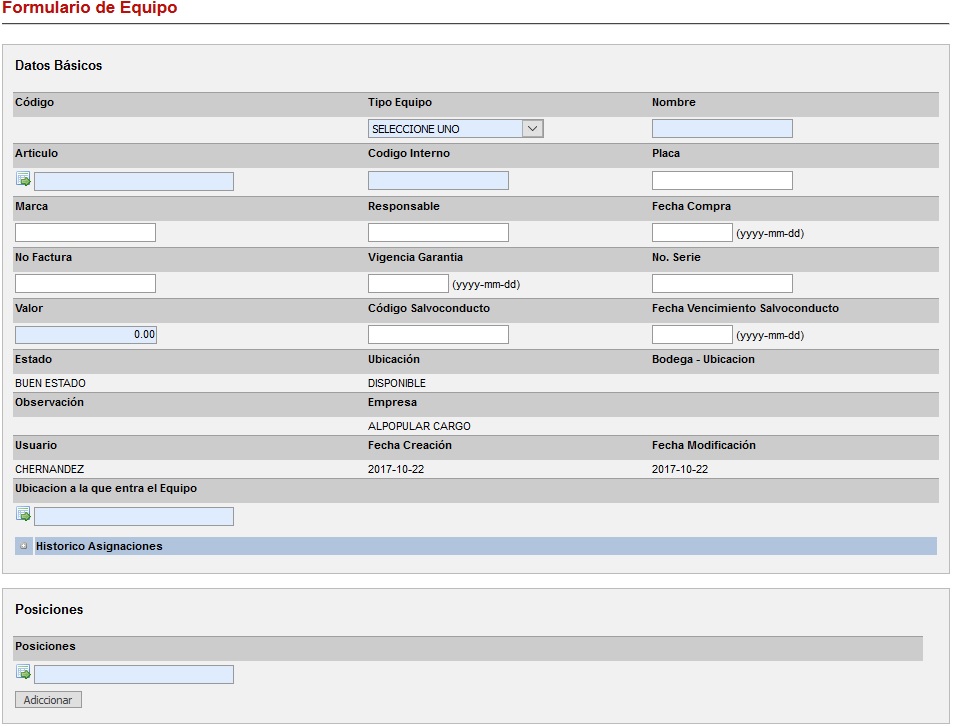Focus the No. Serie text box

click(721, 284)
